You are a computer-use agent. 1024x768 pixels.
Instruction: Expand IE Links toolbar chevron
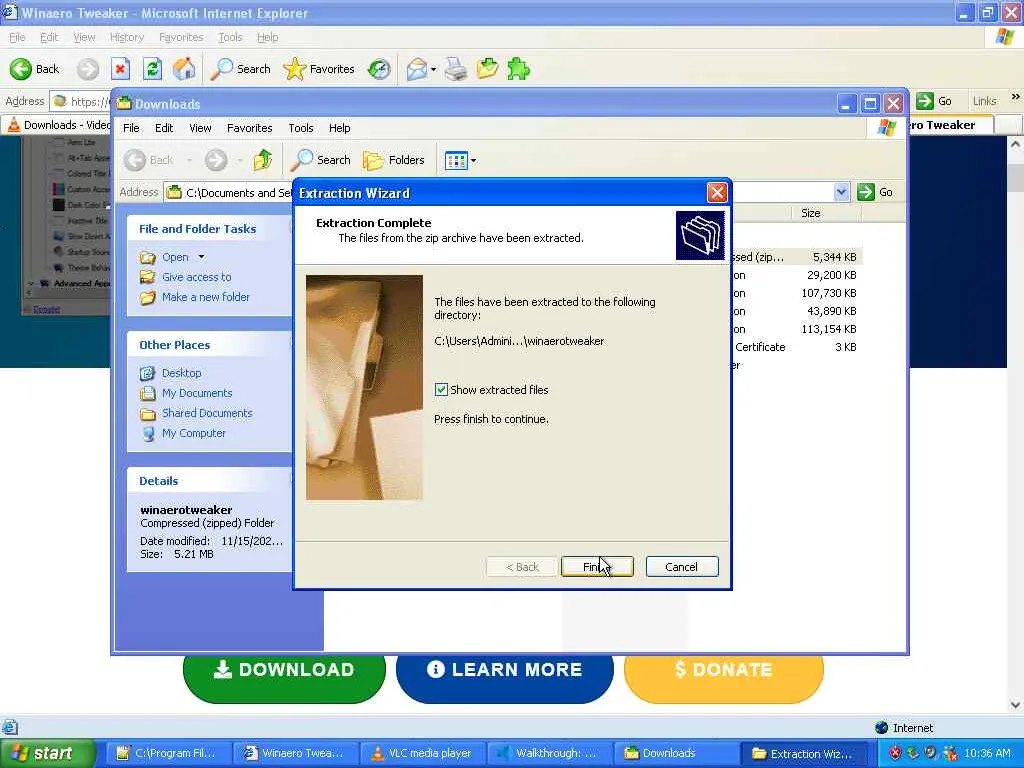1016,97
